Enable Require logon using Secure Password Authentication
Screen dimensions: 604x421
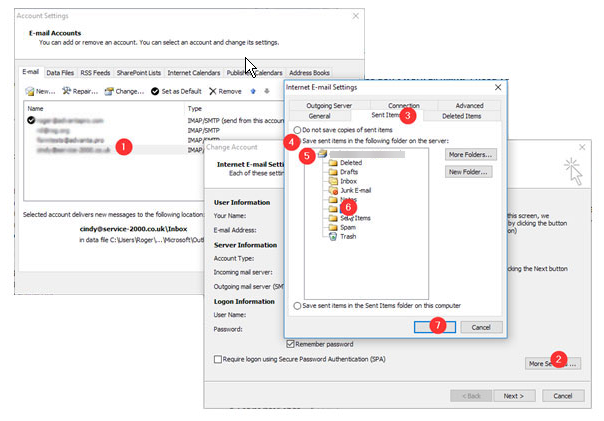[218, 359]
